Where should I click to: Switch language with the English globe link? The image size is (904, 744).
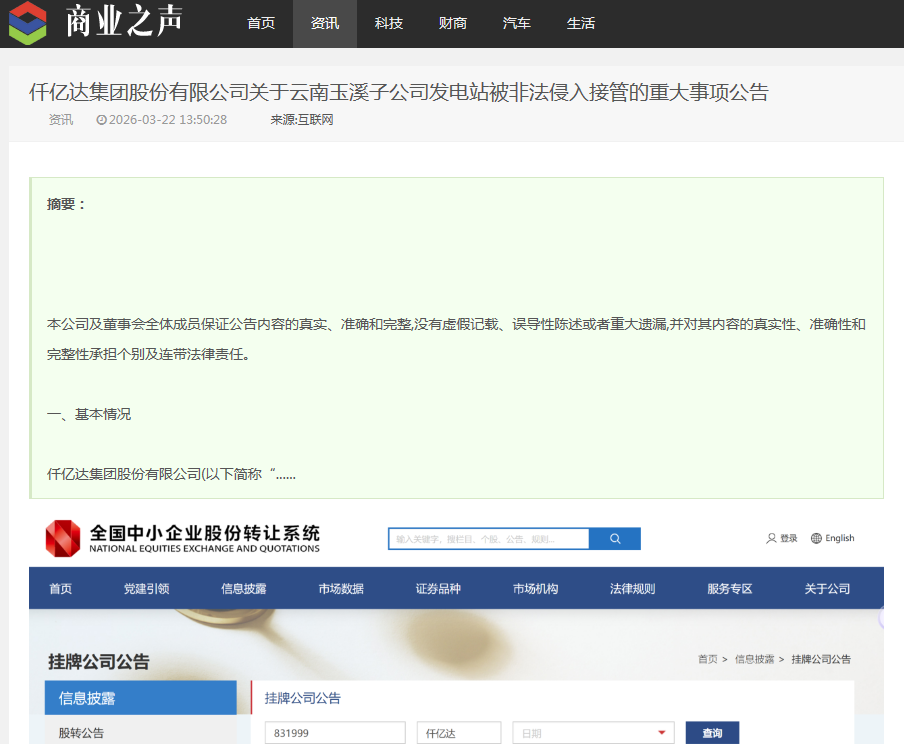point(833,538)
